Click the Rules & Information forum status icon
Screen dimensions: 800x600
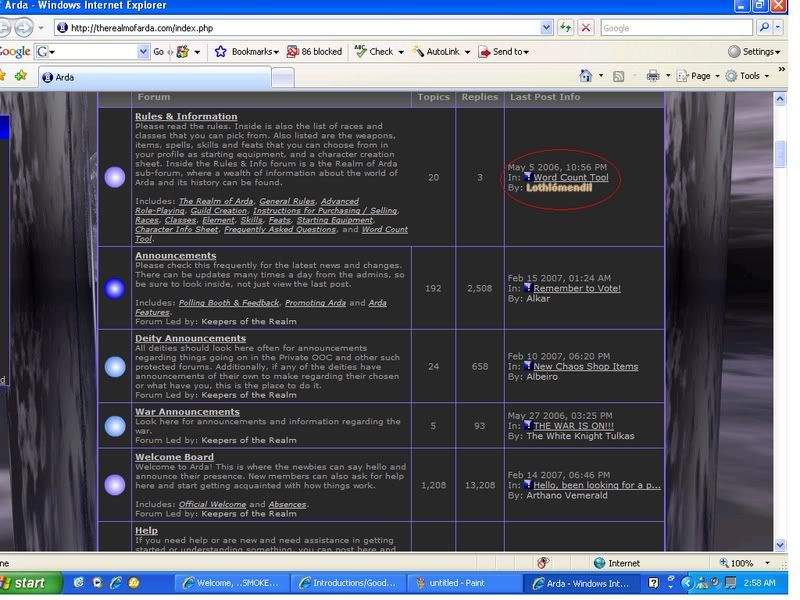pos(115,178)
